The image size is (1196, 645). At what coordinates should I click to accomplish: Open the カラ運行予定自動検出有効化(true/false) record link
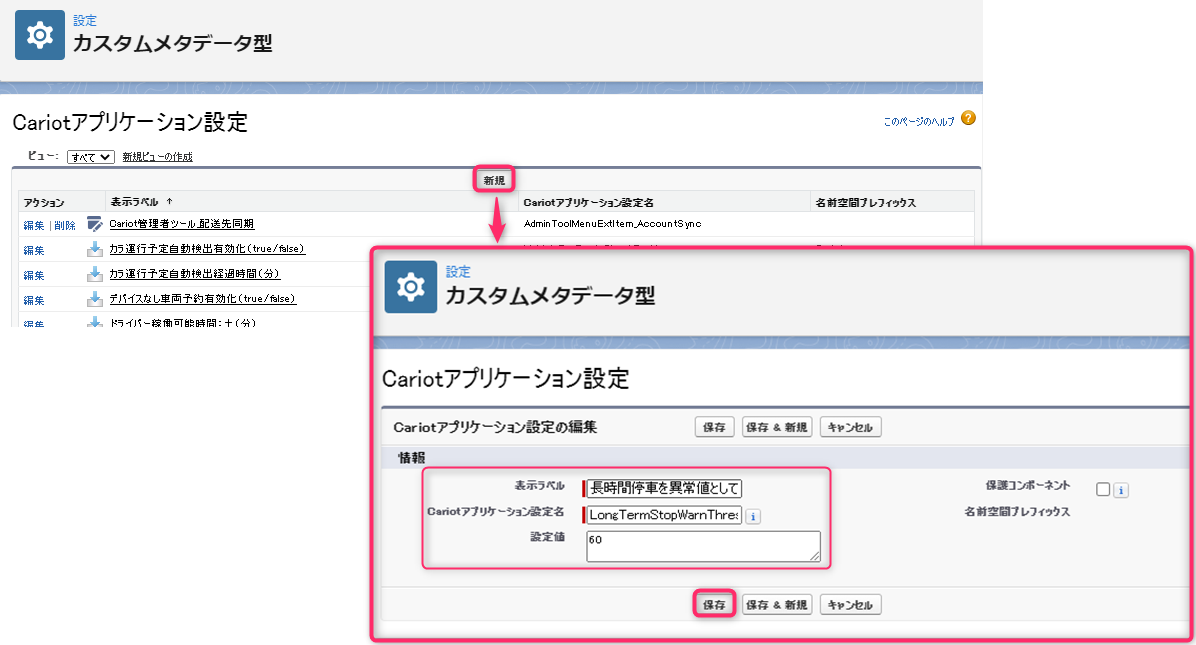pos(207,249)
